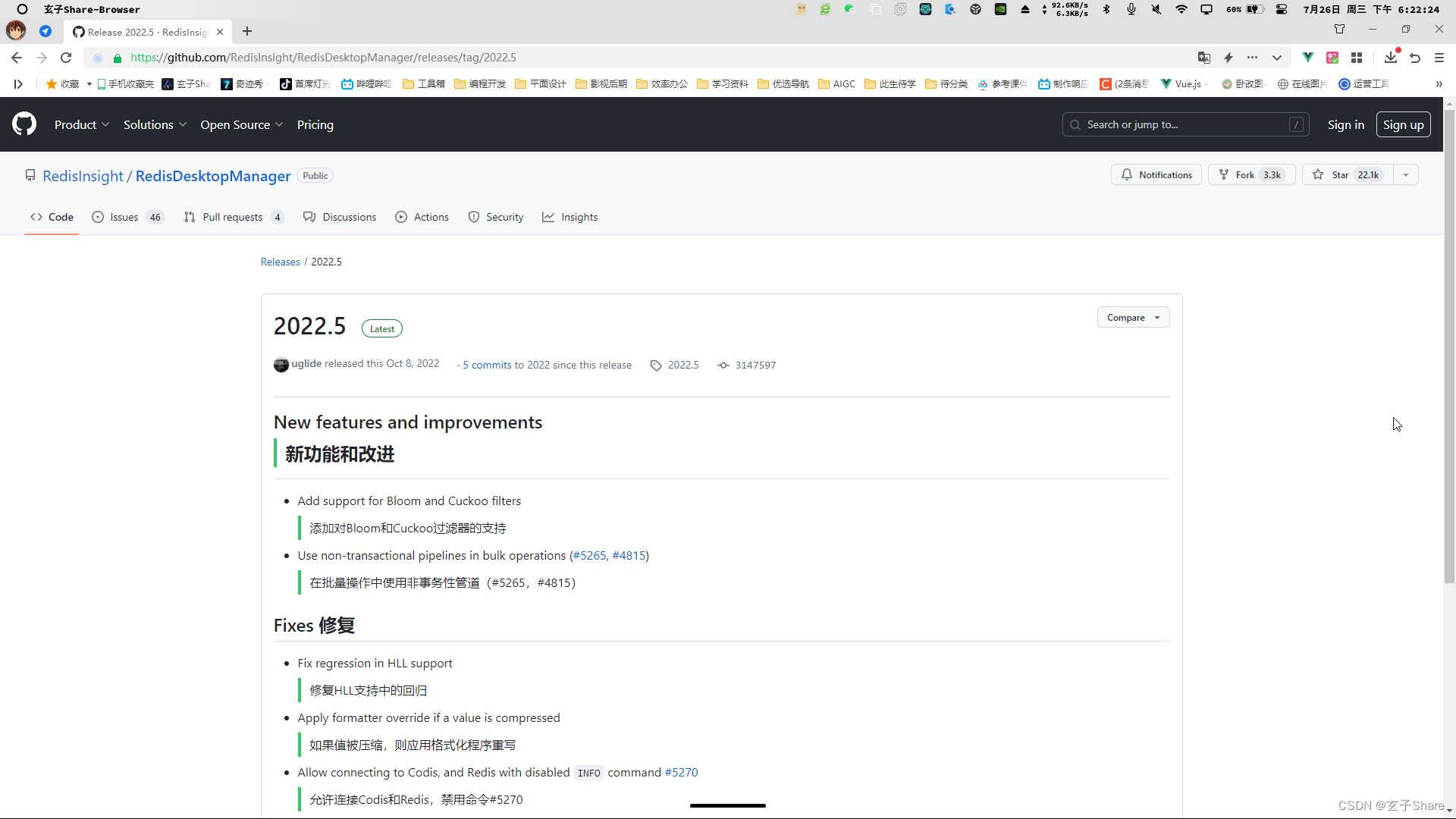Click the green V extension icon
Screen dimensions: 1456x819
1308,58
